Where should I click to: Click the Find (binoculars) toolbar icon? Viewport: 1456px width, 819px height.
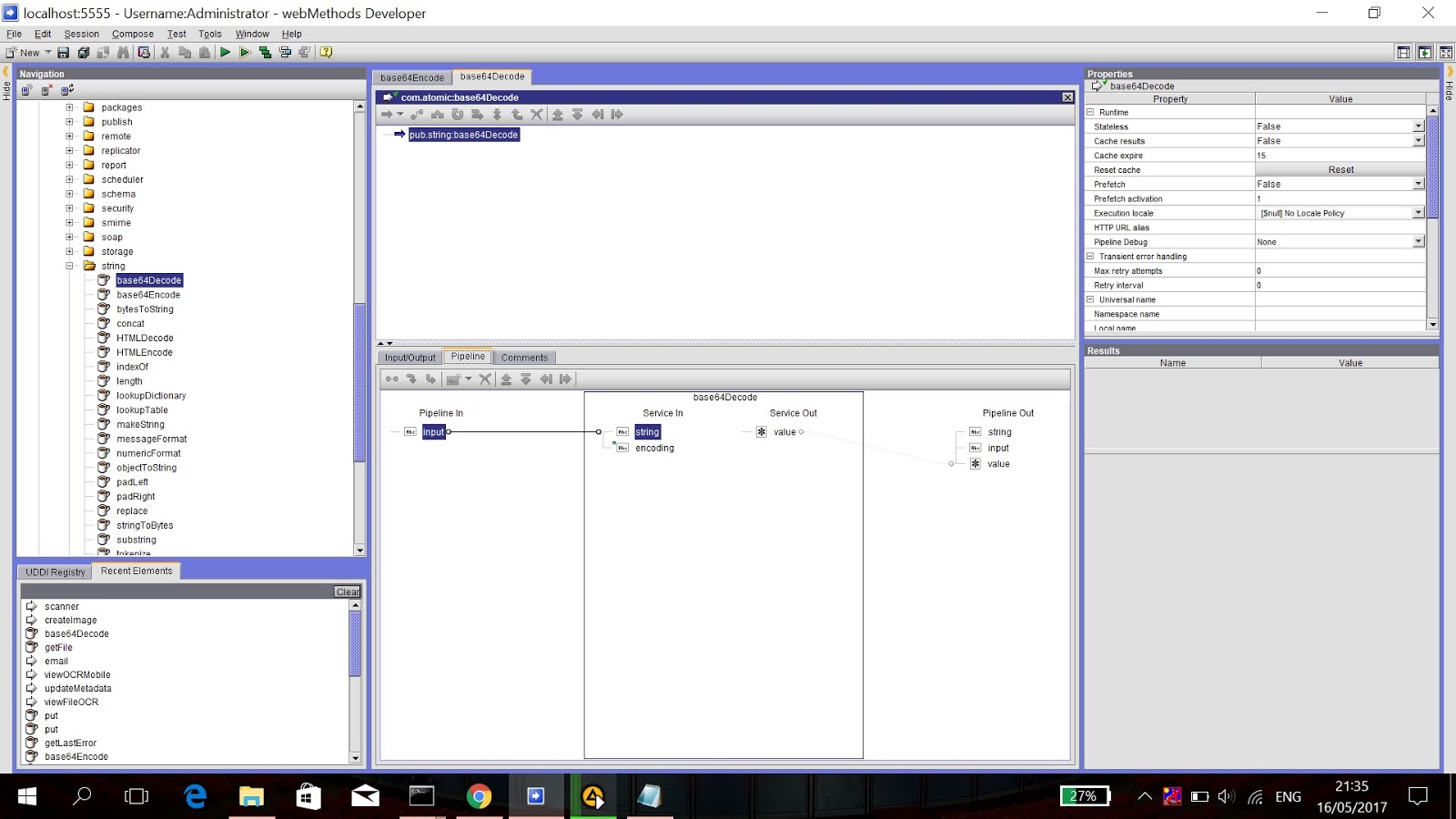tap(123, 52)
